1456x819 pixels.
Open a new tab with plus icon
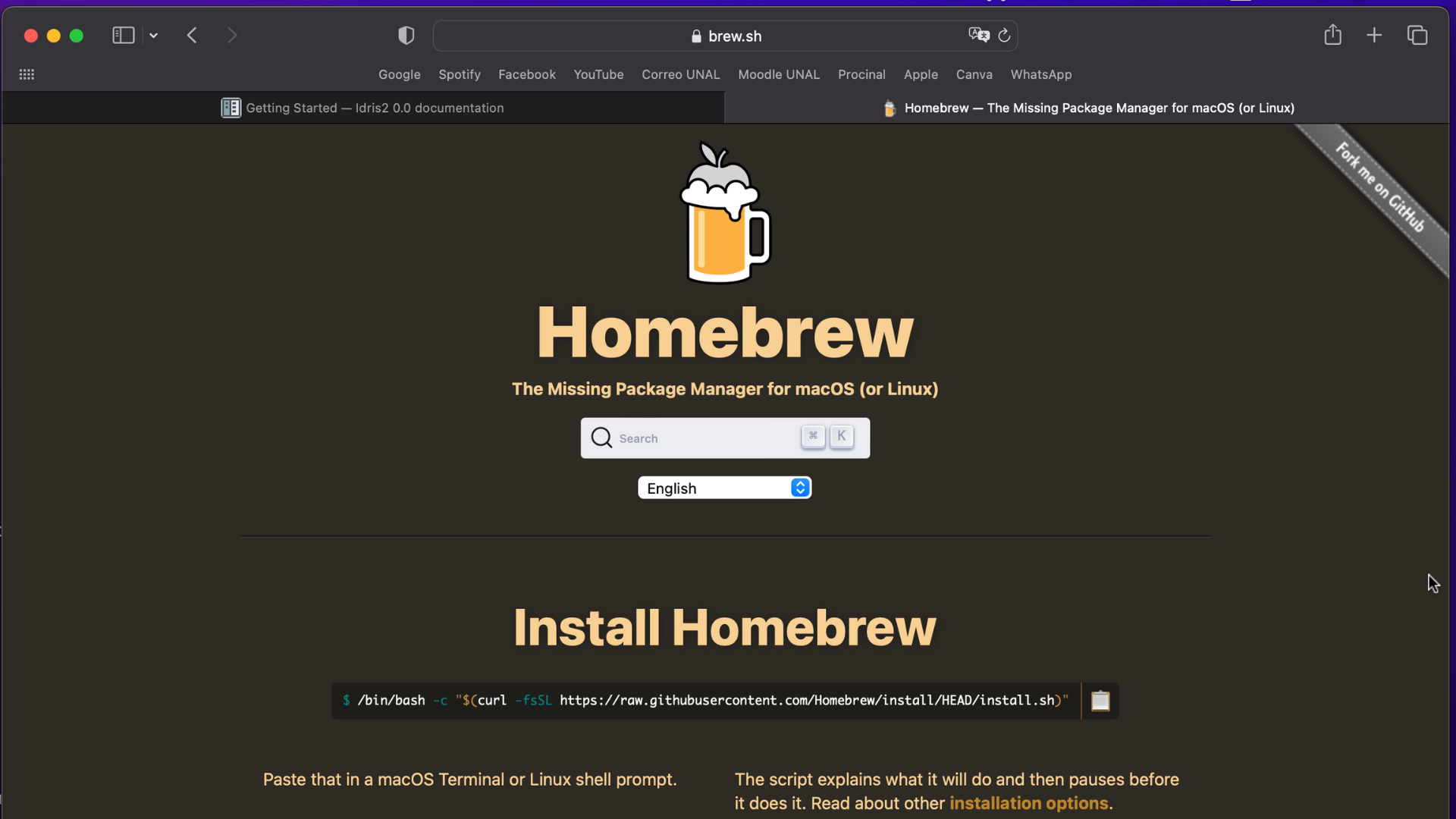[x=1374, y=35]
